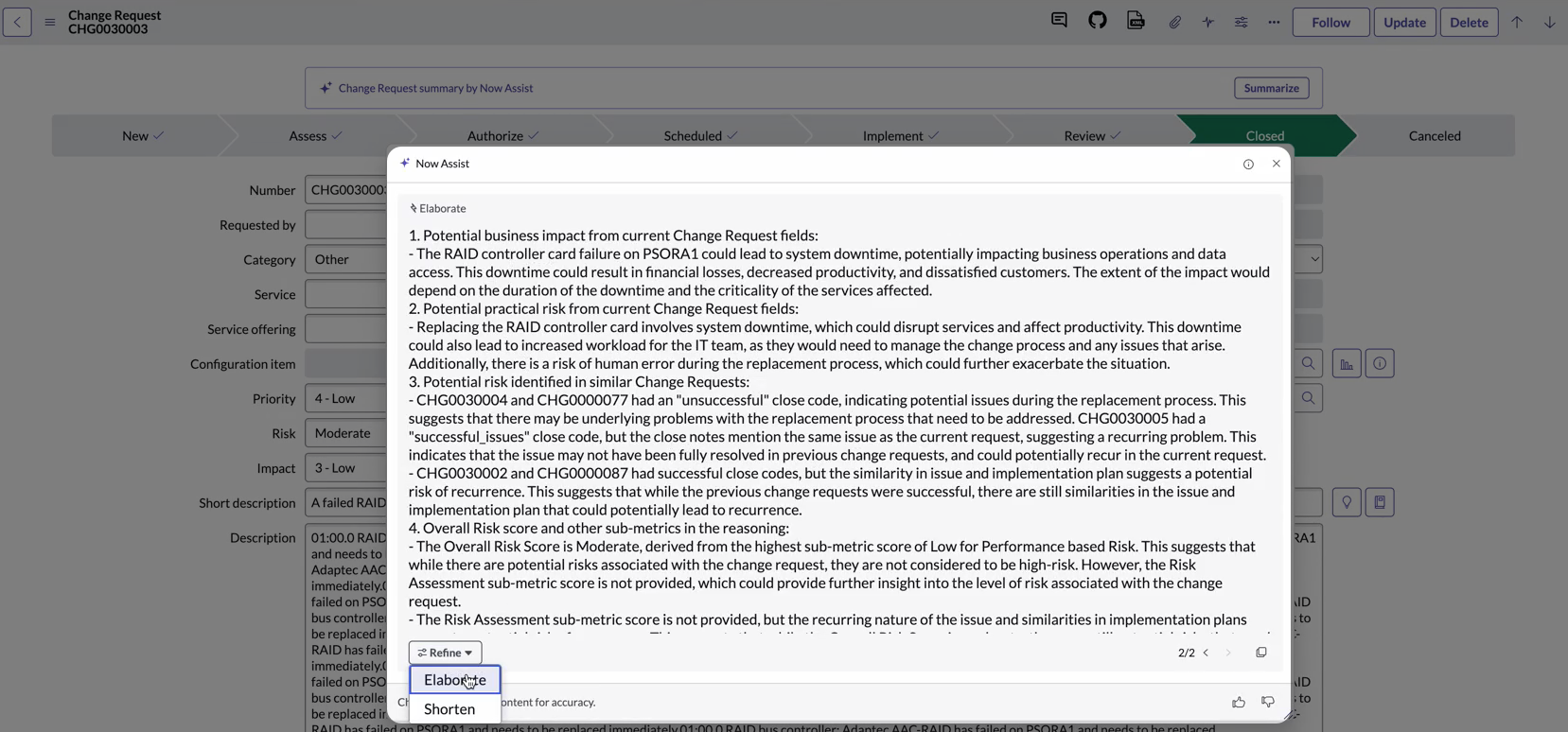
Task: Click the XML export icon in header
Action: click(1136, 21)
